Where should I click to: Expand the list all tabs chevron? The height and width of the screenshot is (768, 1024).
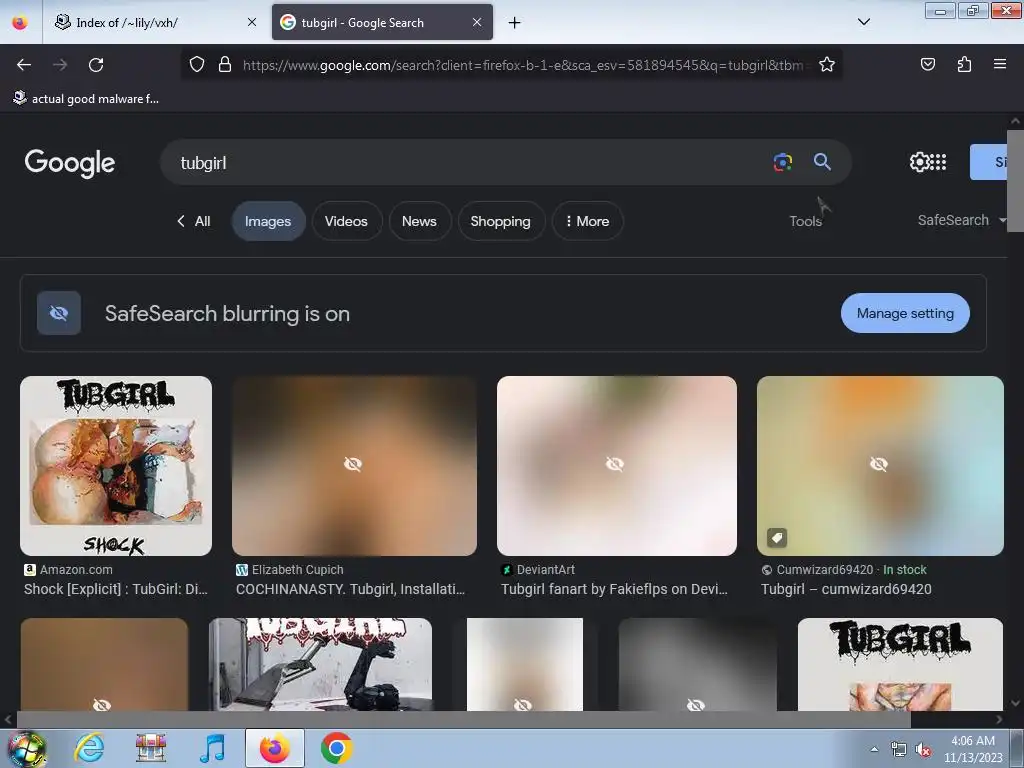[x=863, y=22]
